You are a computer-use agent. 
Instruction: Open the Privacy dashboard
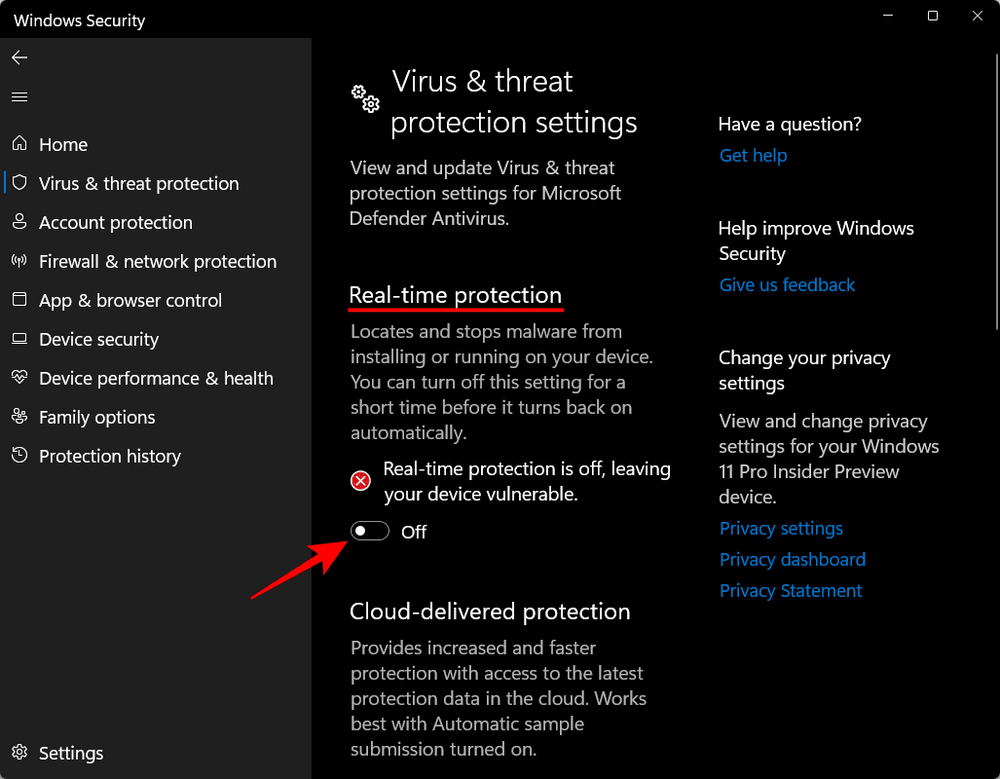click(792, 559)
